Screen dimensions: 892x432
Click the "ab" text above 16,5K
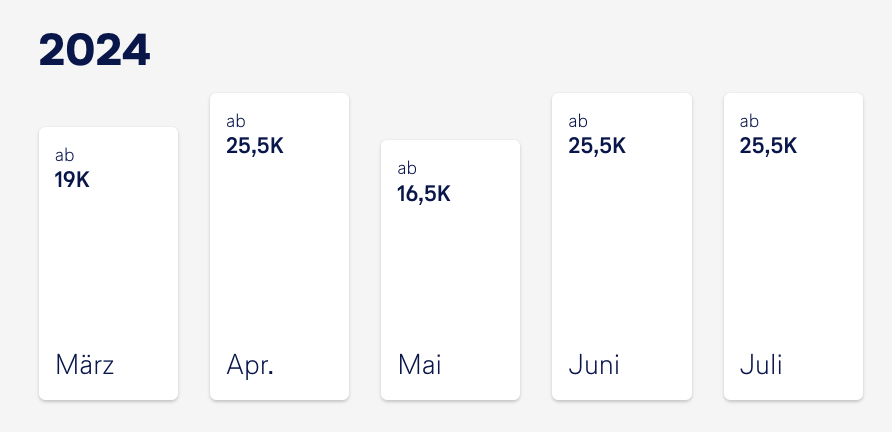(x=407, y=168)
